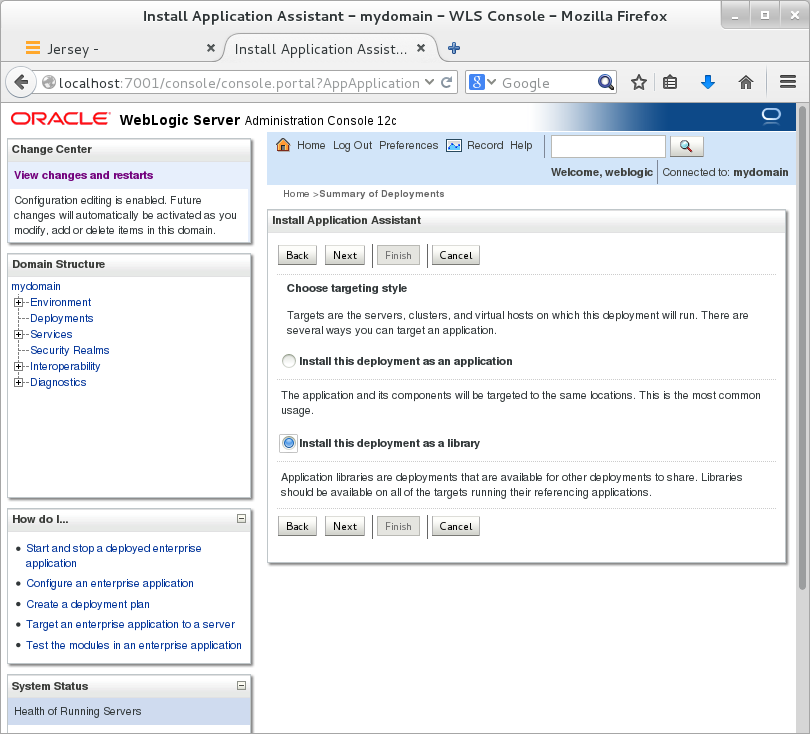Click the top Next button
This screenshot has width=810, height=734.
[x=345, y=255]
